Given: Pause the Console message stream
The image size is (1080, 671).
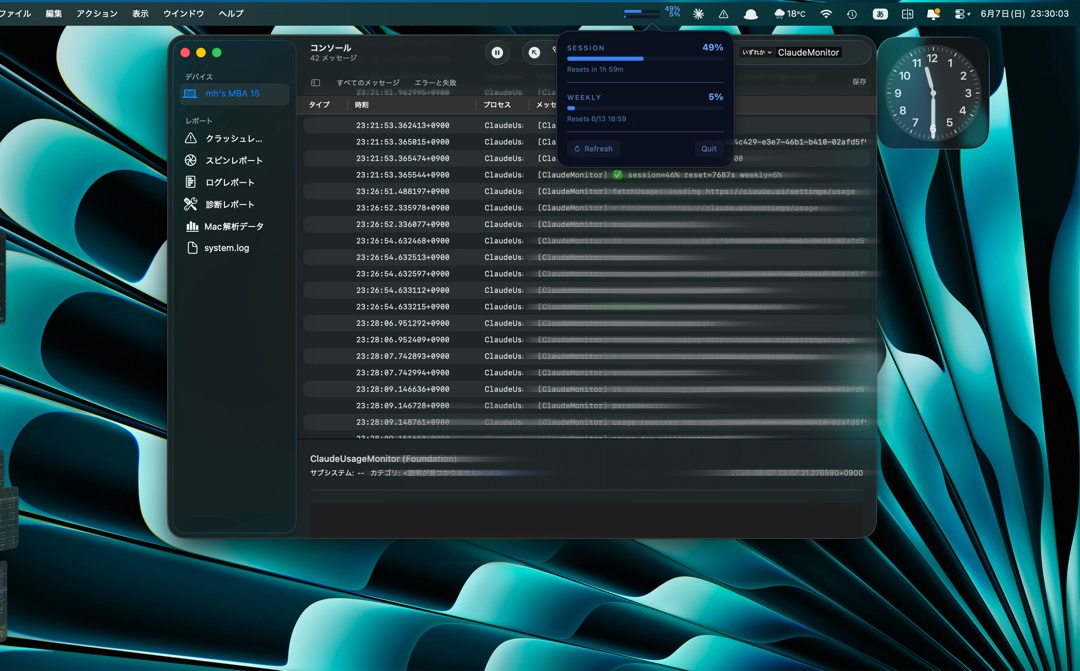Looking at the screenshot, I should coord(497,52).
